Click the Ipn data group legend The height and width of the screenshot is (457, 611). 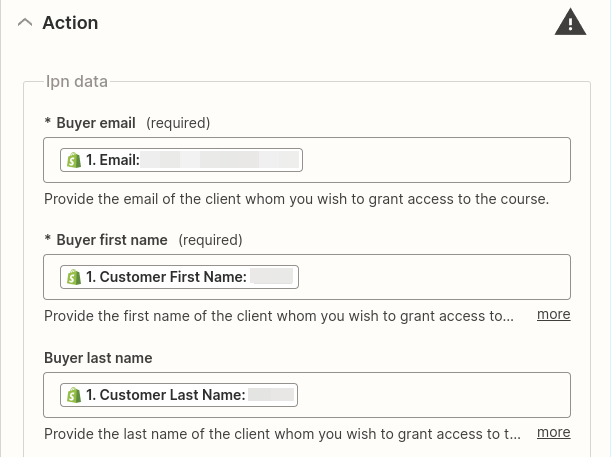coord(77,81)
